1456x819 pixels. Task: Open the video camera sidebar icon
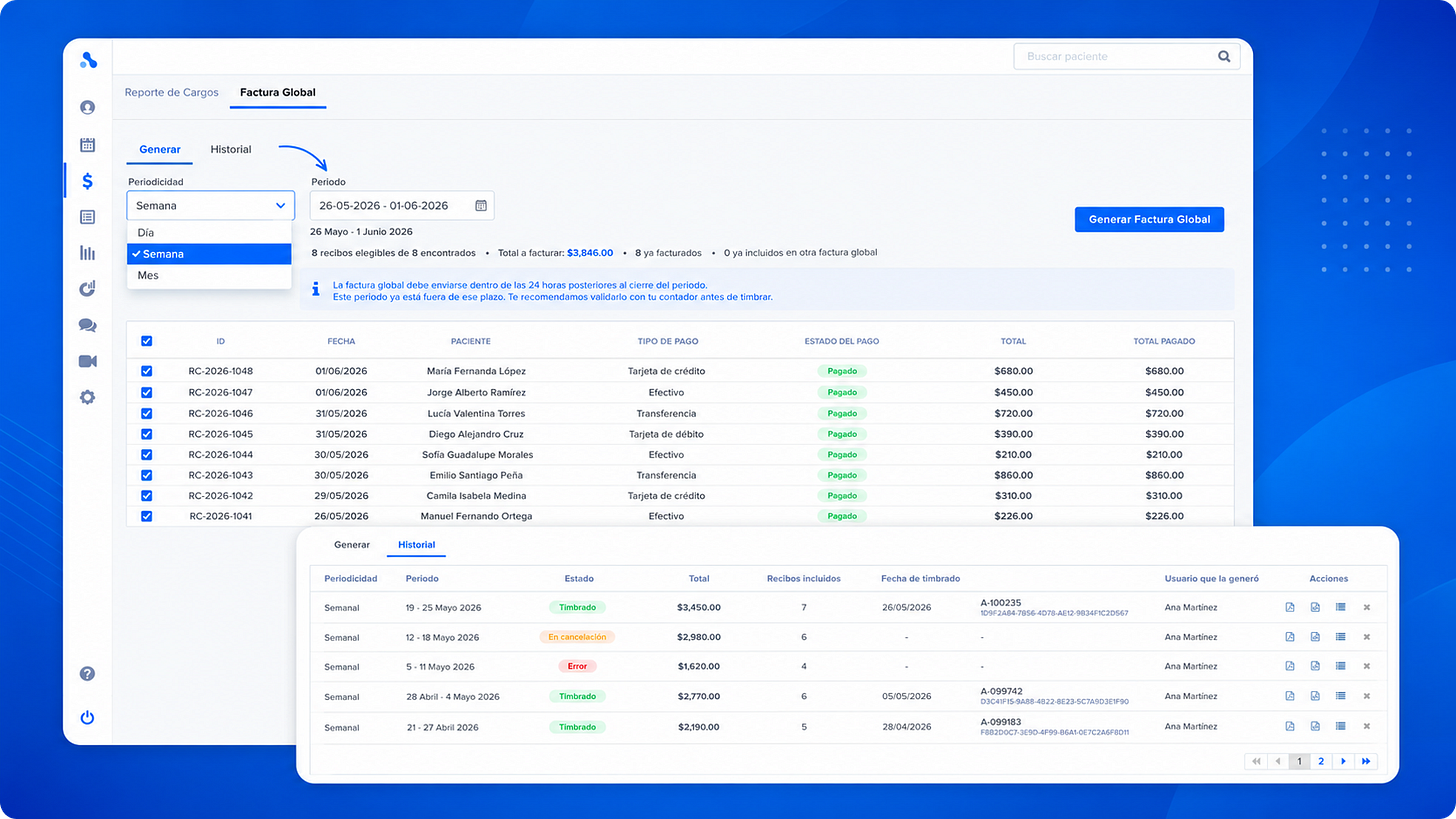[x=88, y=361]
